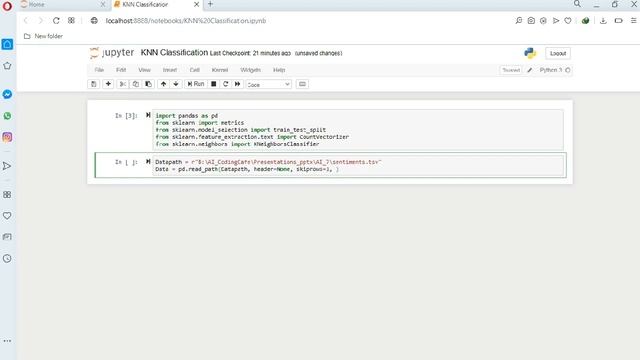Save the notebook with the toolbar's save icon

tap(93, 84)
